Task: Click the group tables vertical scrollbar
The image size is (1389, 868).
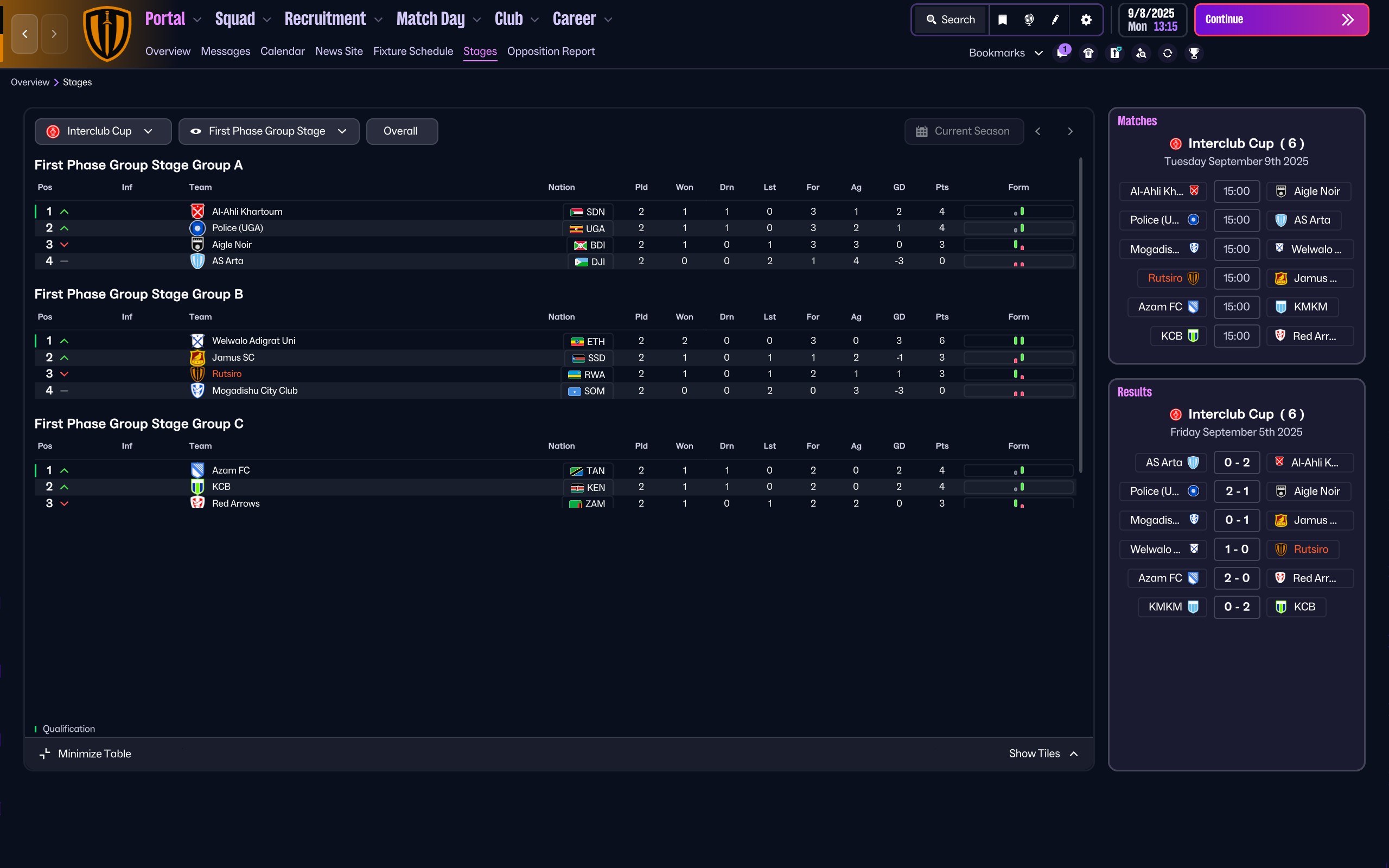Action: 1081,315
